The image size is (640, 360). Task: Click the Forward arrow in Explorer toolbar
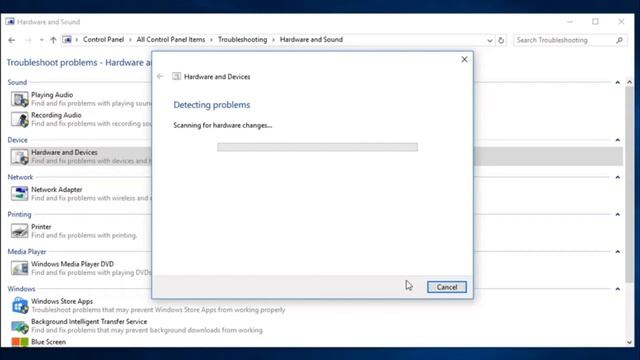(x=28, y=40)
